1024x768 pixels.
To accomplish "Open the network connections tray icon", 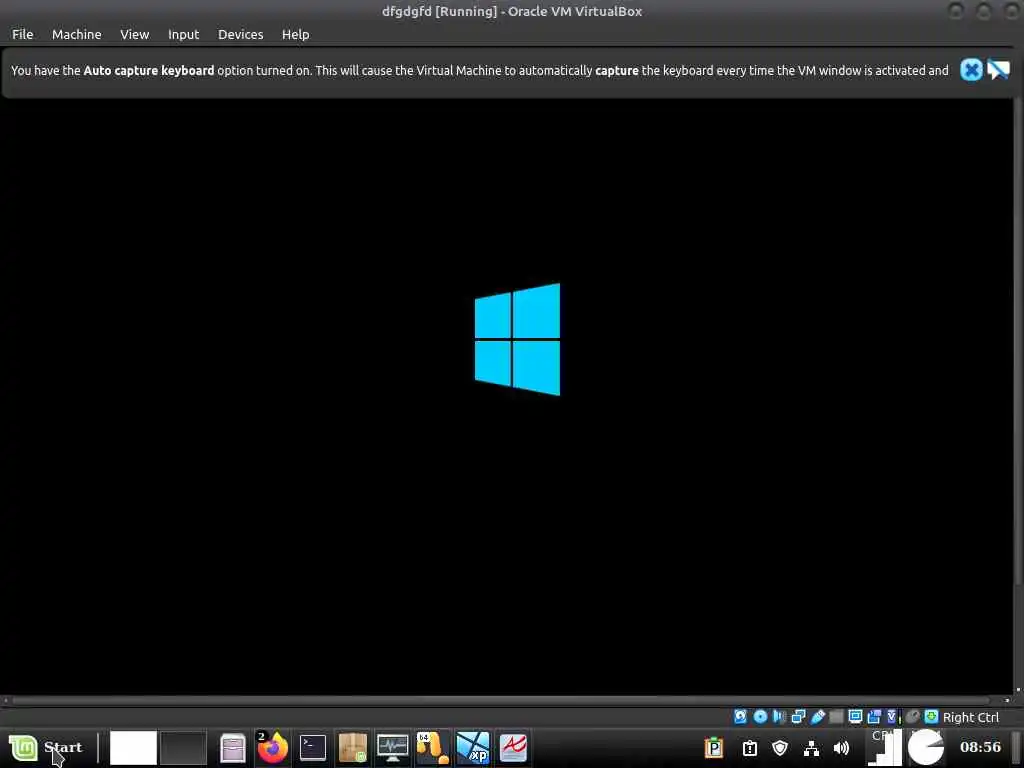I will tap(811, 748).
